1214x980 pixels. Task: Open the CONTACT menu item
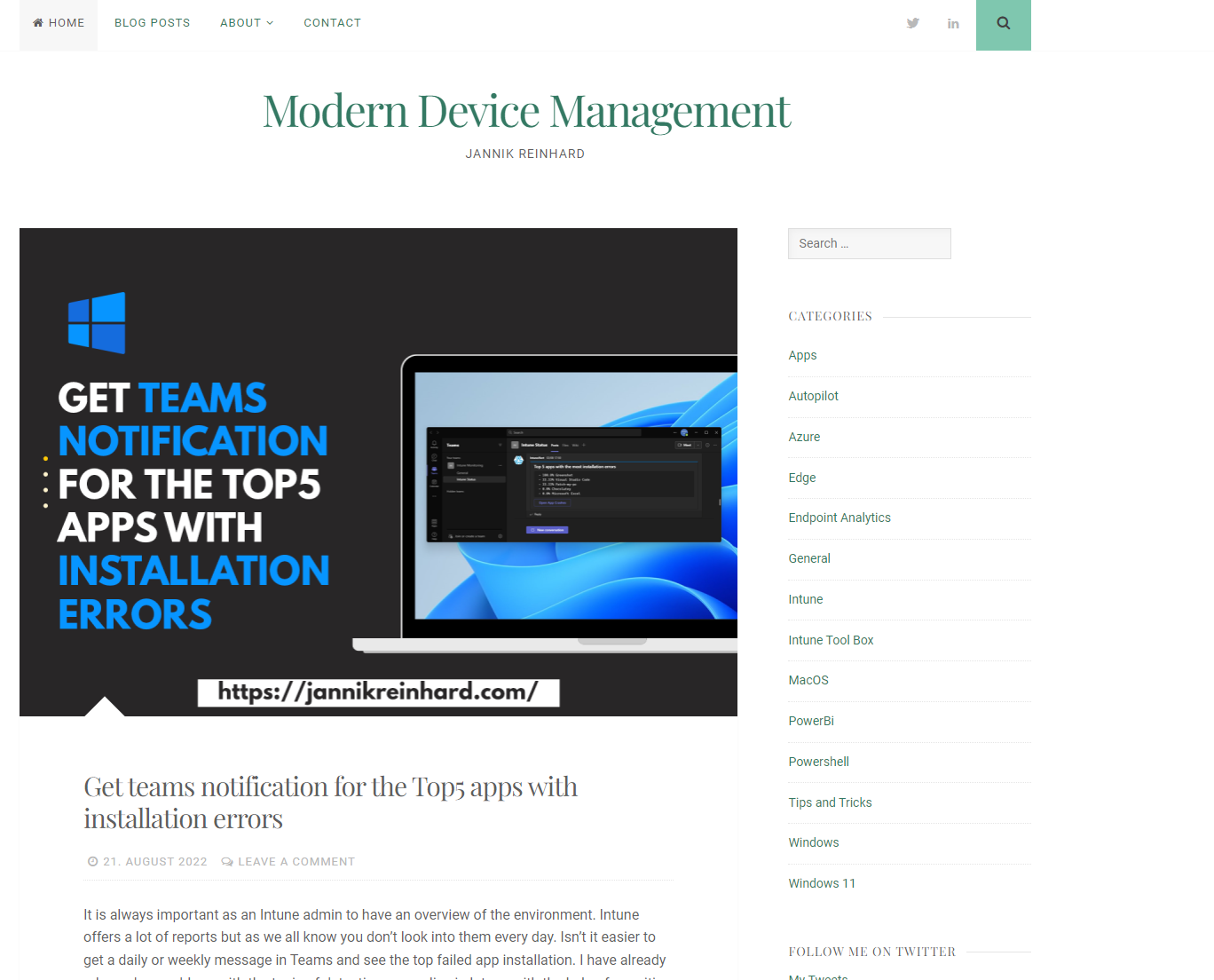[332, 22]
